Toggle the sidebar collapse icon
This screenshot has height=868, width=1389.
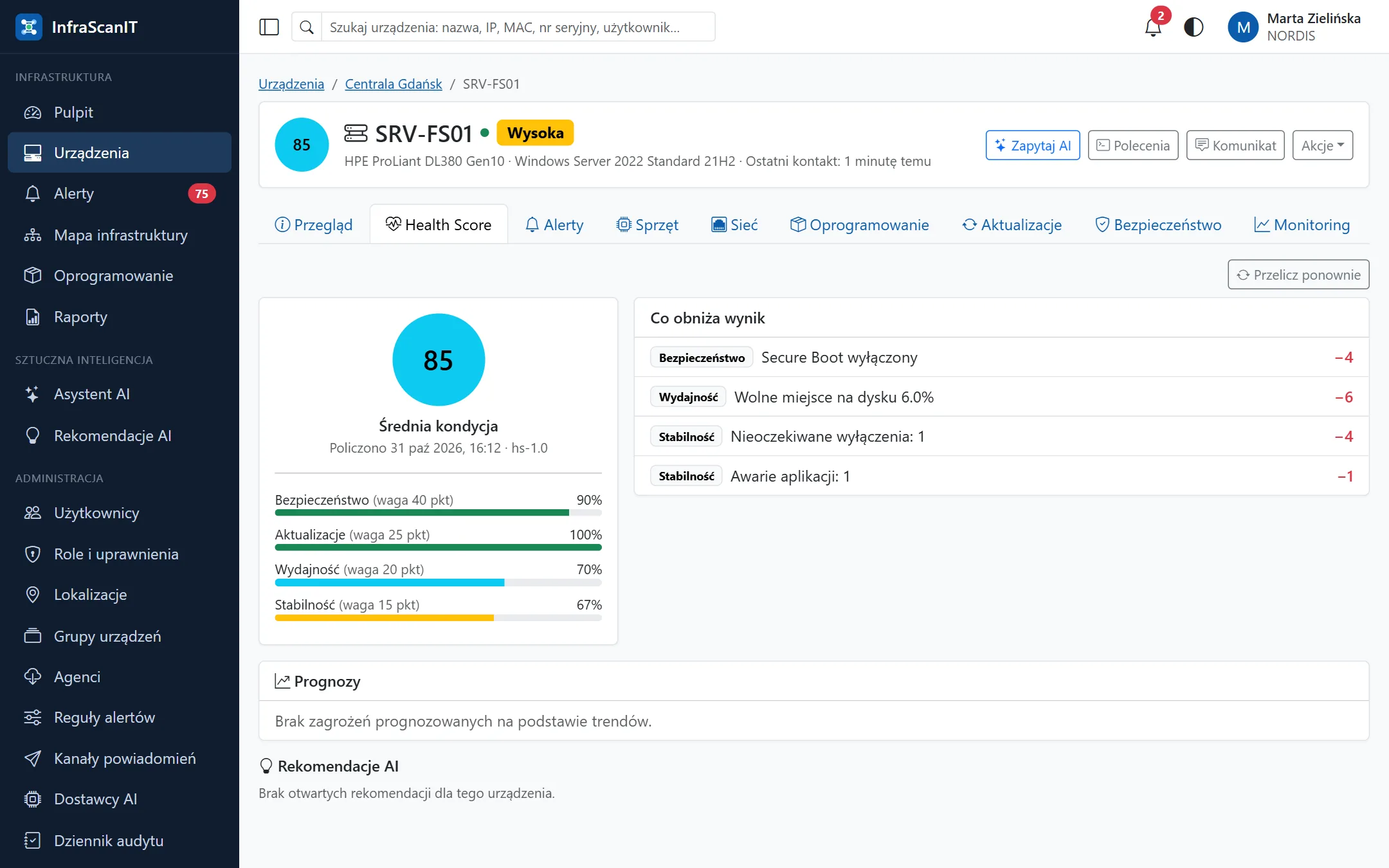[269, 27]
